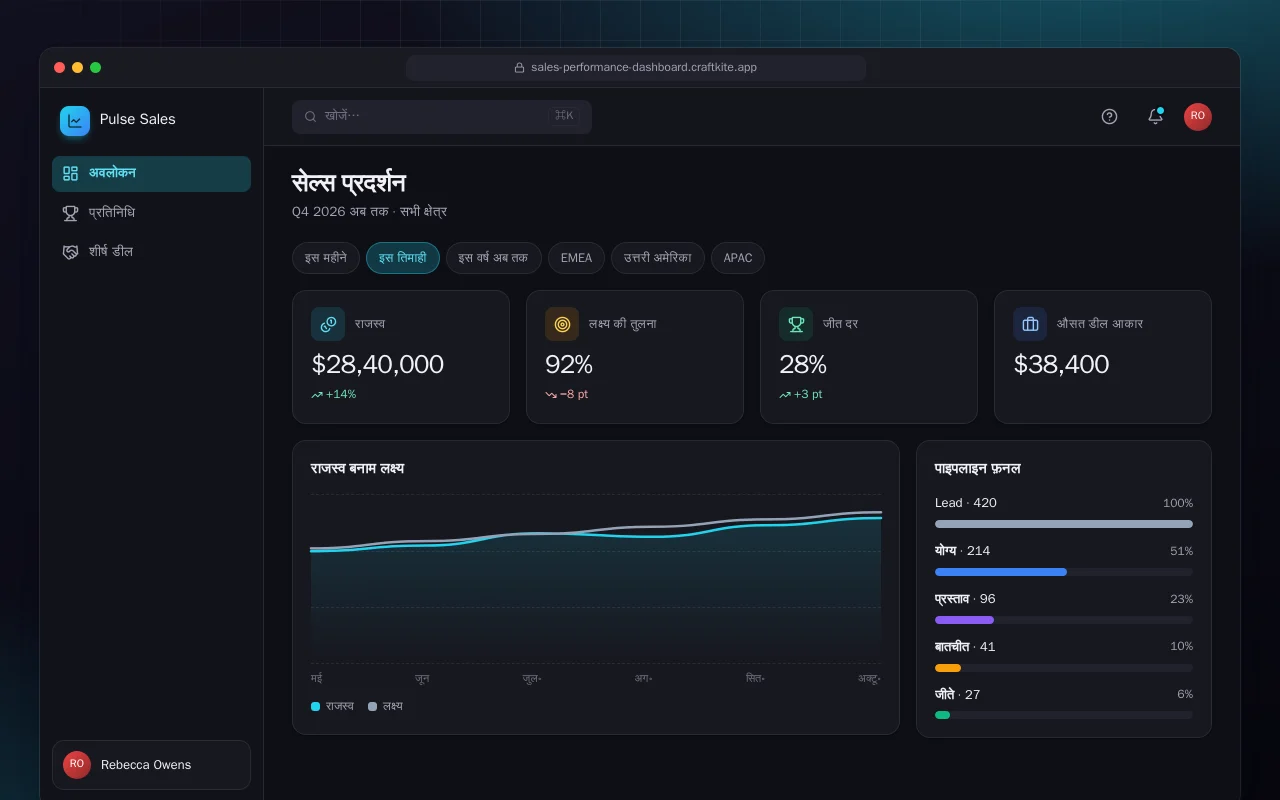Go to the प्रतिनिधि sidebar item

151,213
